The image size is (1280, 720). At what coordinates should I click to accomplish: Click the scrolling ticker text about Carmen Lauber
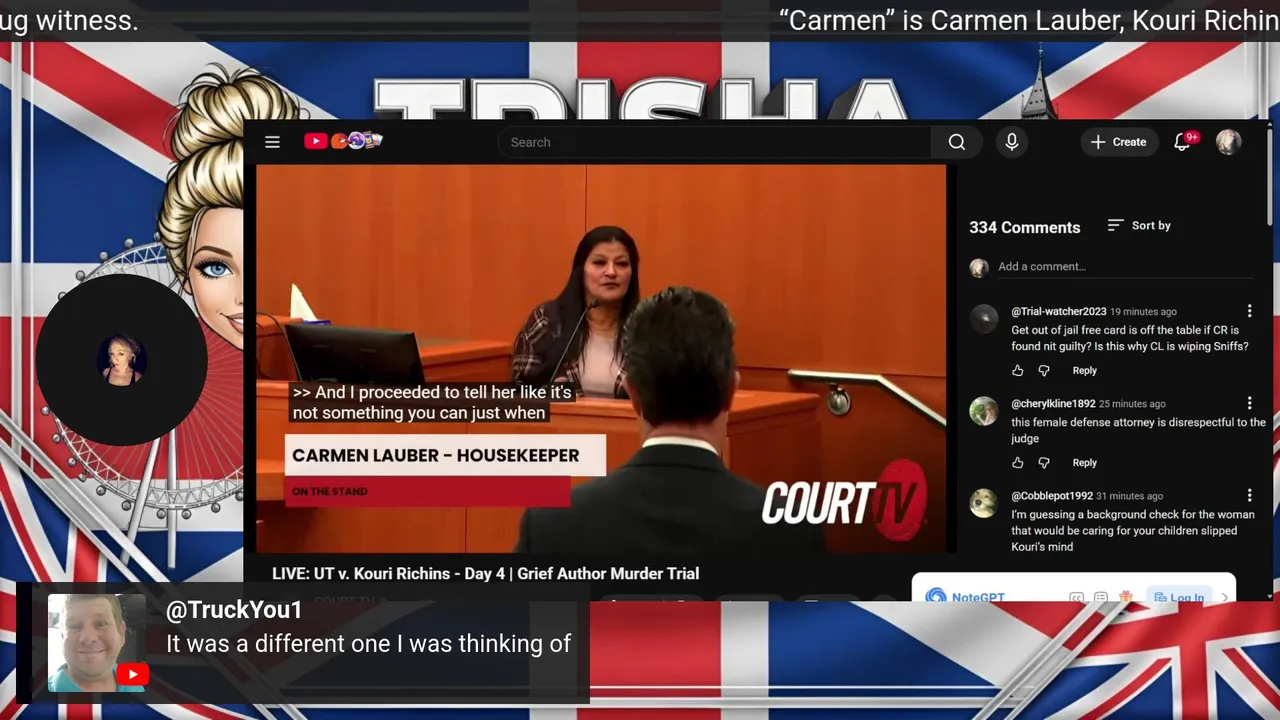click(x=1029, y=20)
